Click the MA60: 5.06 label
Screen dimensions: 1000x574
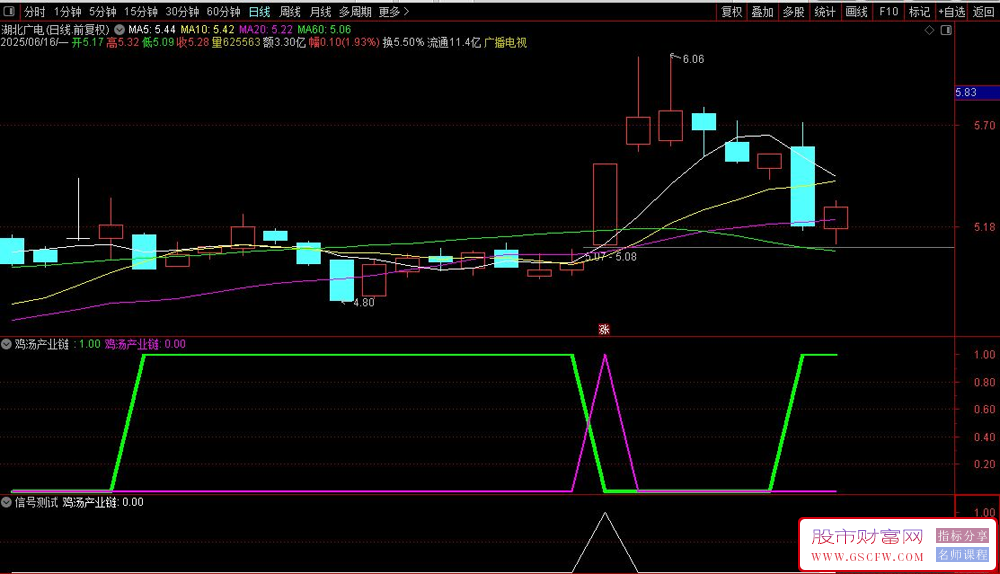324,29
